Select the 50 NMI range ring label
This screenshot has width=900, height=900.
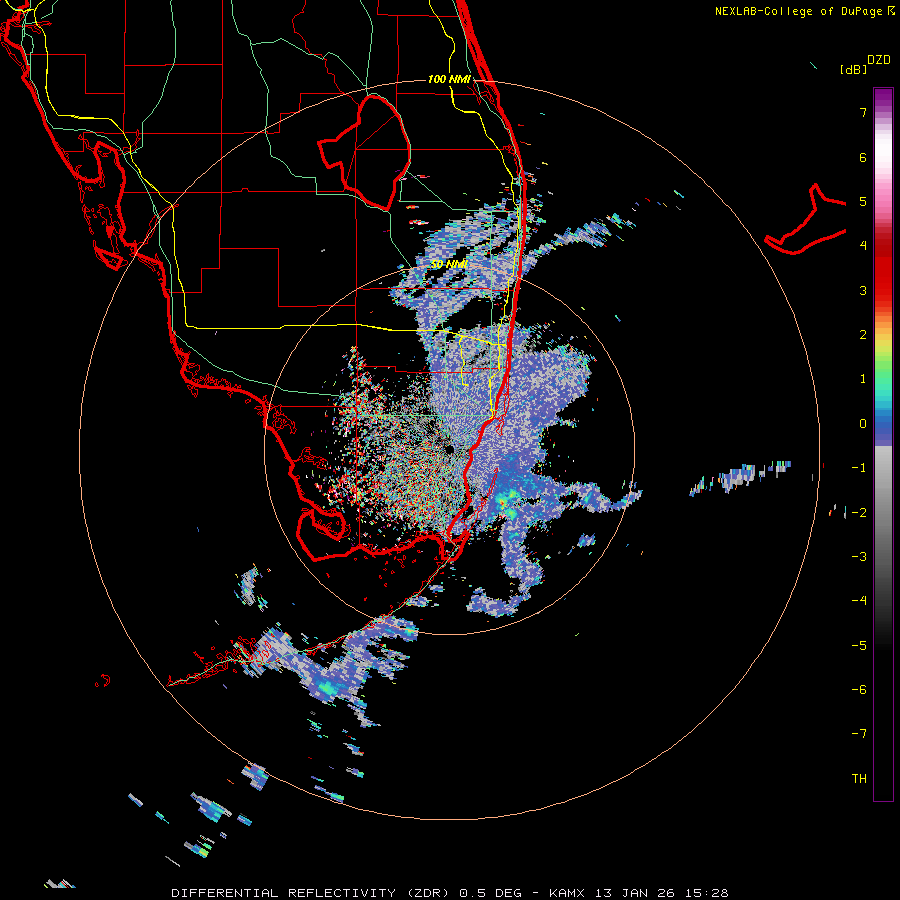(x=449, y=264)
